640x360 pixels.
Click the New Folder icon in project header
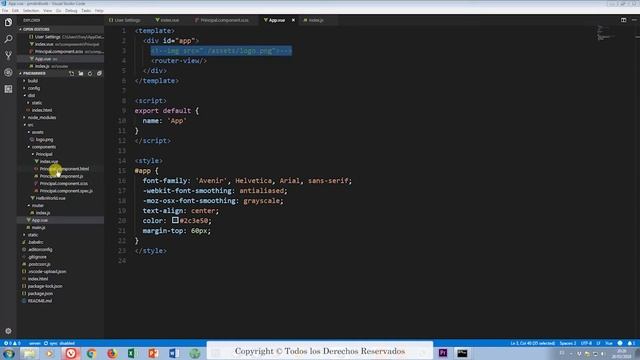coord(81,73)
